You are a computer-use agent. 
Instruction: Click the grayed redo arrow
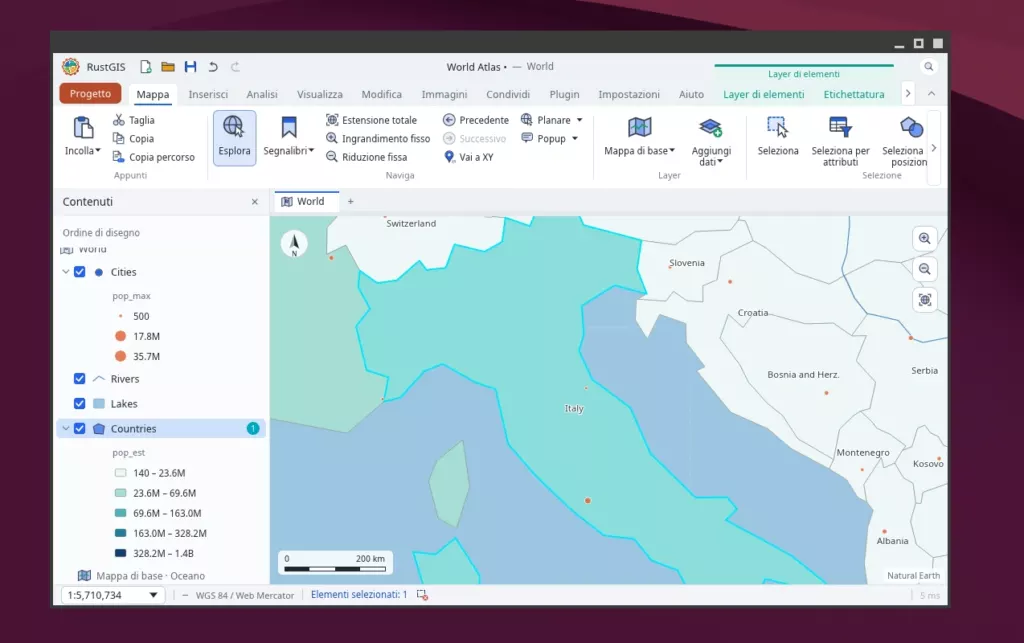[x=235, y=67]
